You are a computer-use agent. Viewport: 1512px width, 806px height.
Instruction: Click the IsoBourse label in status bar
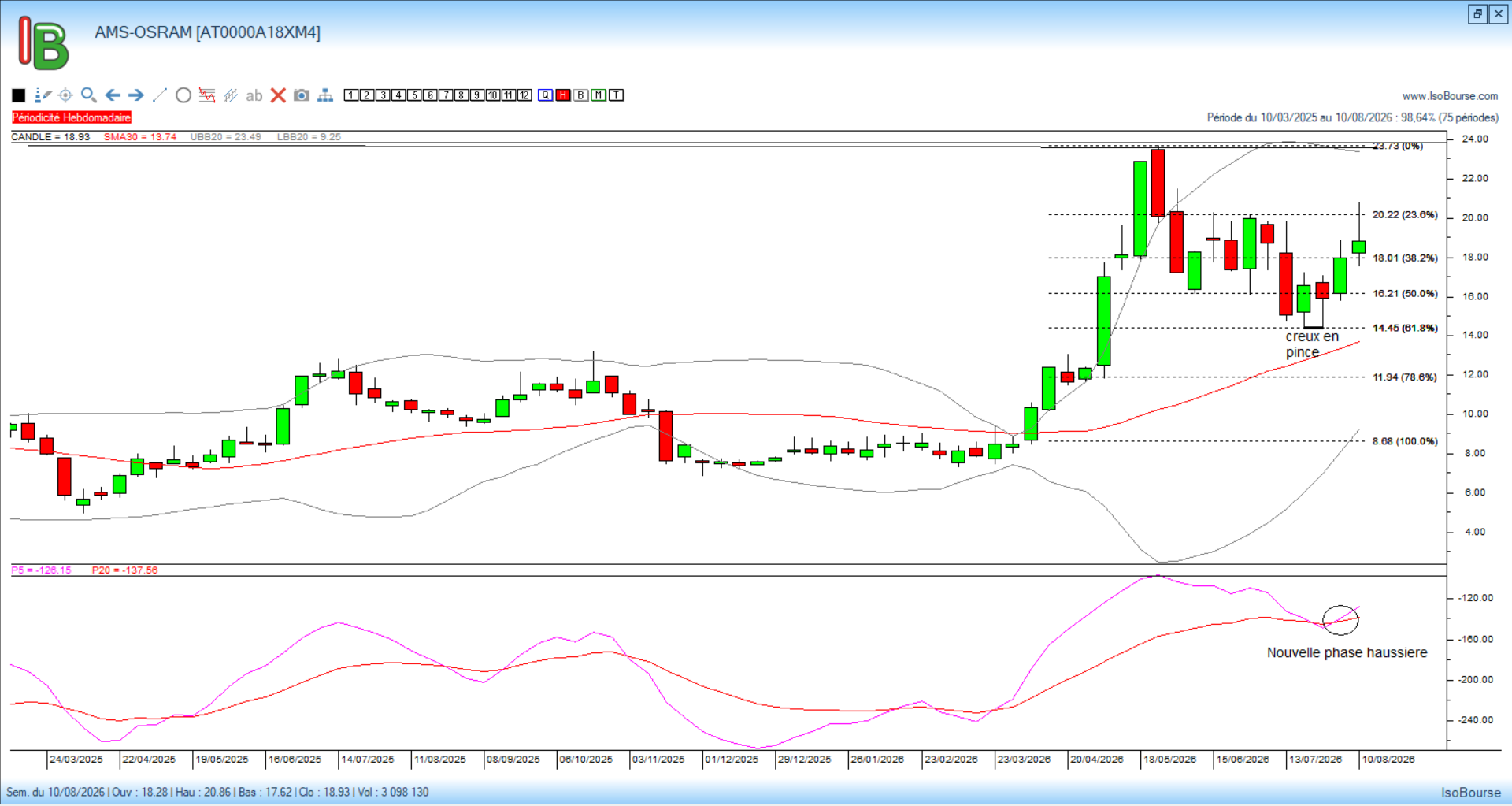click(1471, 793)
